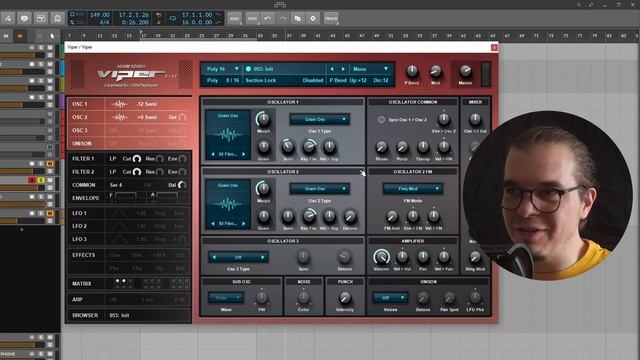Click the undo arrow in the top toolbar
Image resolution: width=640 pixels, height=360 pixels.
pyautogui.click(x=267, y=18)
